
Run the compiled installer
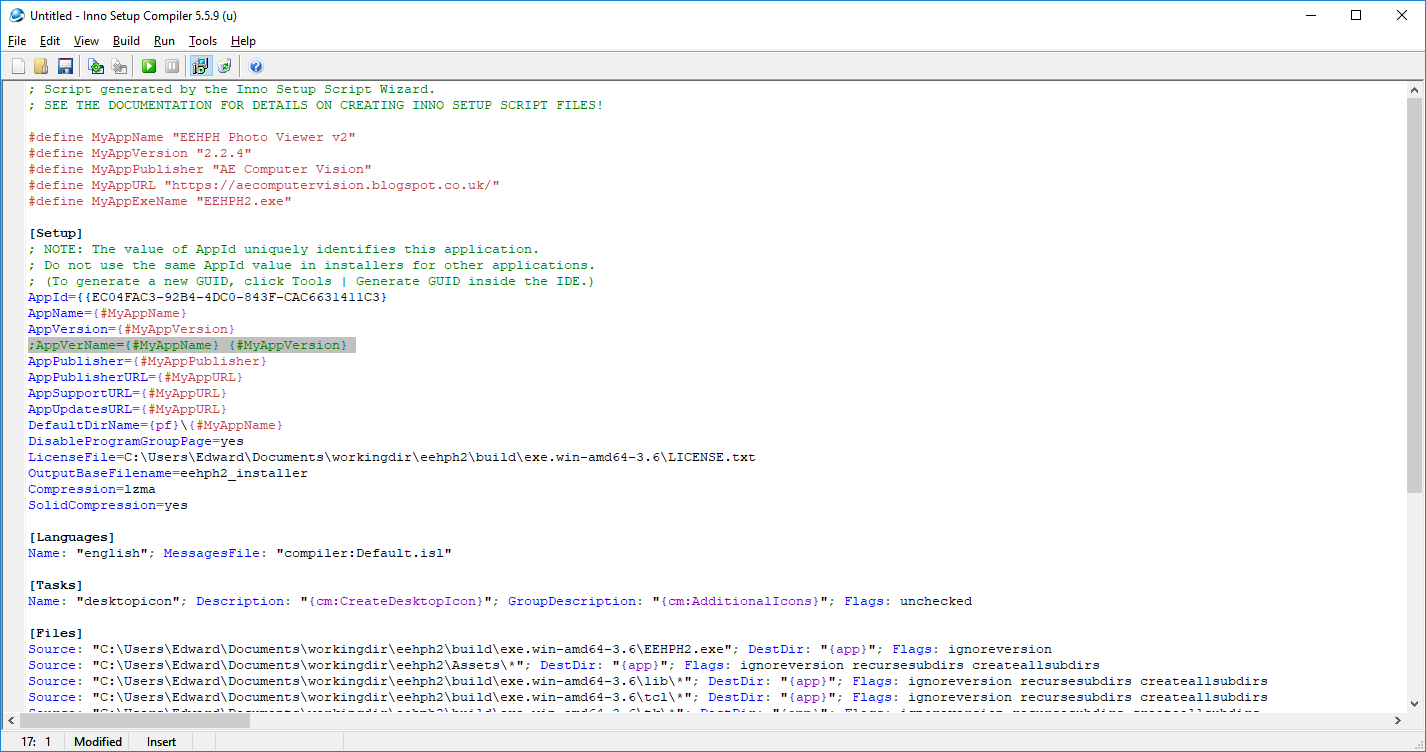point(148,65)
